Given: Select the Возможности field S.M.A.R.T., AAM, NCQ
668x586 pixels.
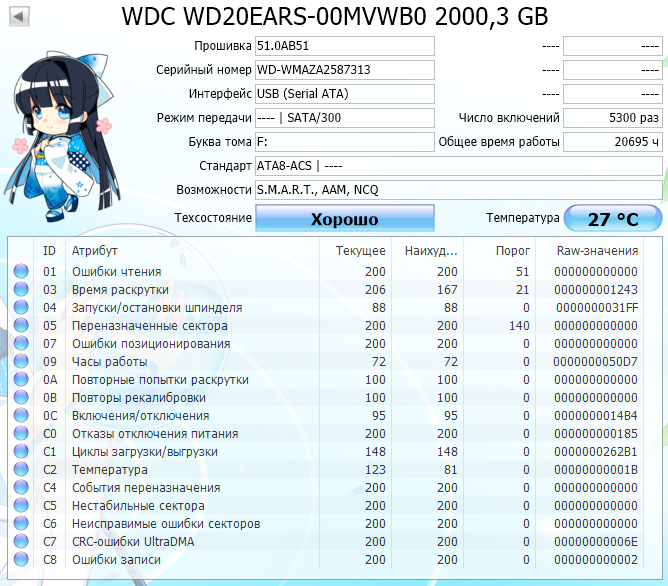Looking at the screenshot, I should [459, 190].
